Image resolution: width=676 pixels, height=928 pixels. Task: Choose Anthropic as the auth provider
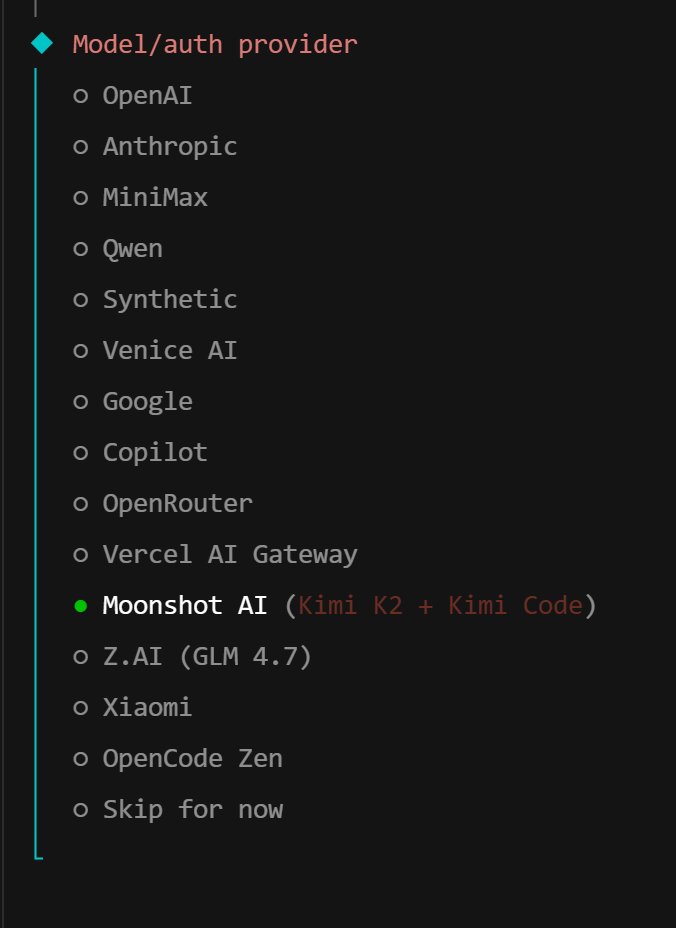click(169, 147)
